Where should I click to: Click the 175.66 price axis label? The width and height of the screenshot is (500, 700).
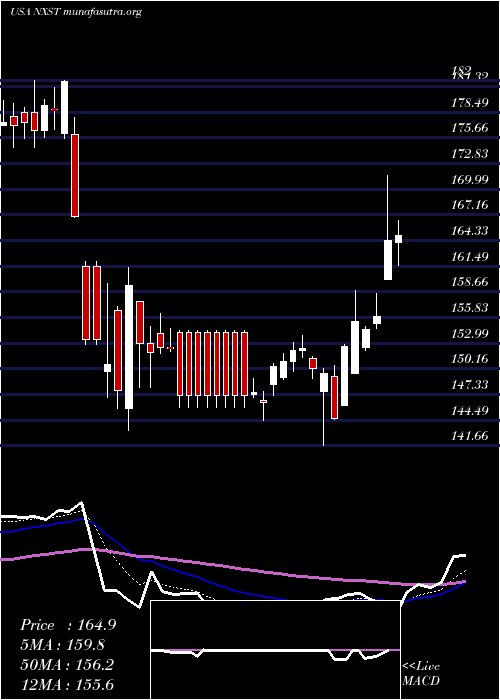tap(469, 129)
